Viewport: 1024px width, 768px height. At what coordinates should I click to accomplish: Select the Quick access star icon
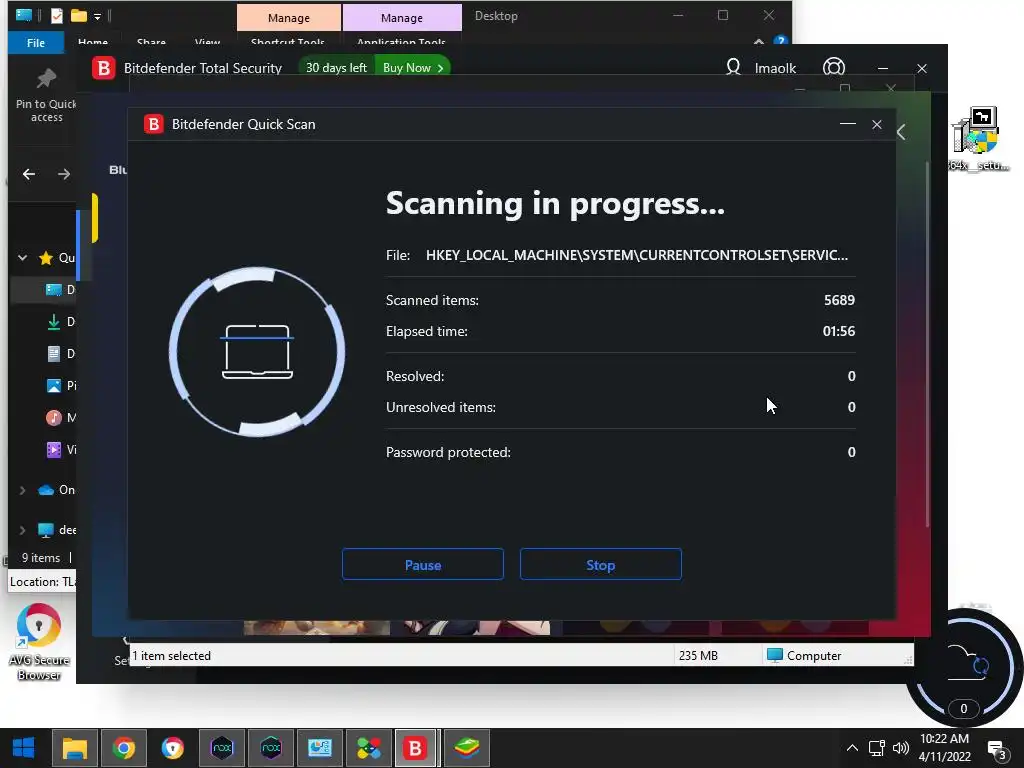pyautogui.click(x=46, y=258)
